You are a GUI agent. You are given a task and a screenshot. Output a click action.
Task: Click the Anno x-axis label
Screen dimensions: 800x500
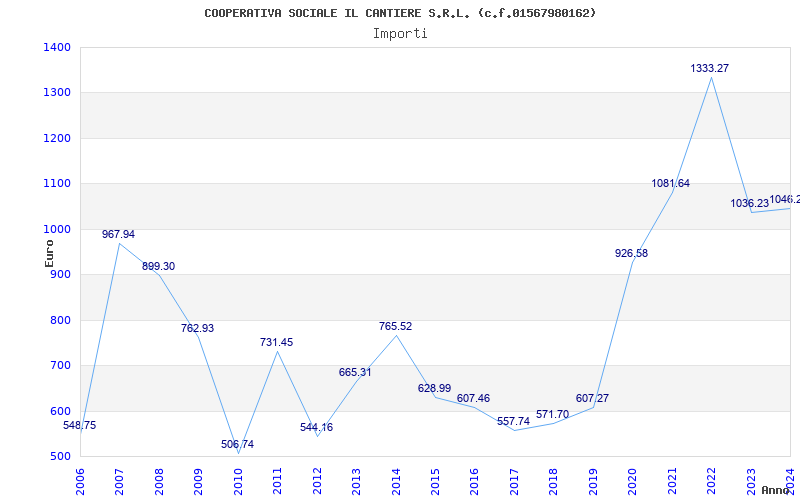[776, 490]
